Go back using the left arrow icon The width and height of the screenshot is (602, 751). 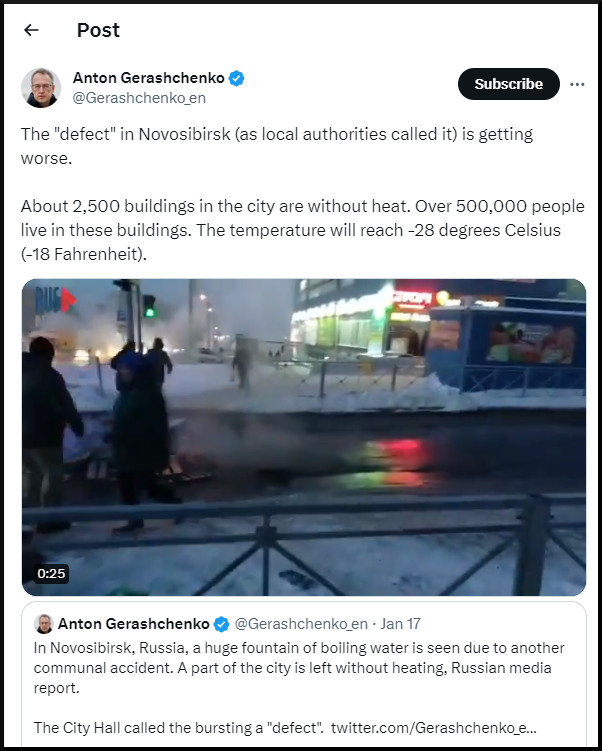tap(31, 30)
